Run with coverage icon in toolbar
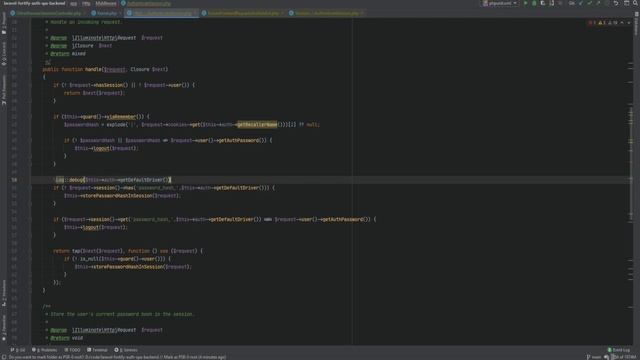640x360 pixels. click(543, 3)
